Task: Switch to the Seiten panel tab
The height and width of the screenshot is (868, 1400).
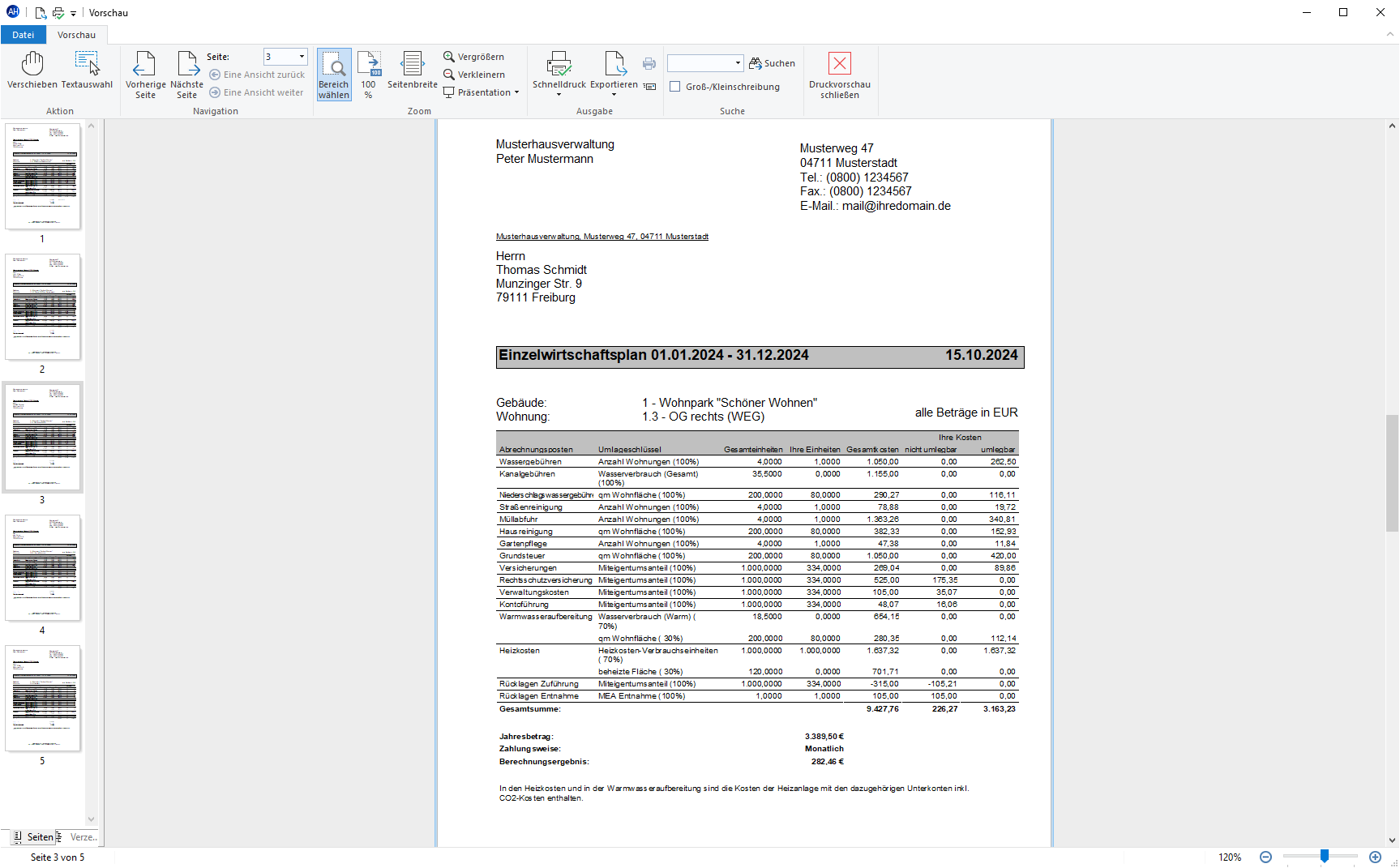Action: point(33,837)
